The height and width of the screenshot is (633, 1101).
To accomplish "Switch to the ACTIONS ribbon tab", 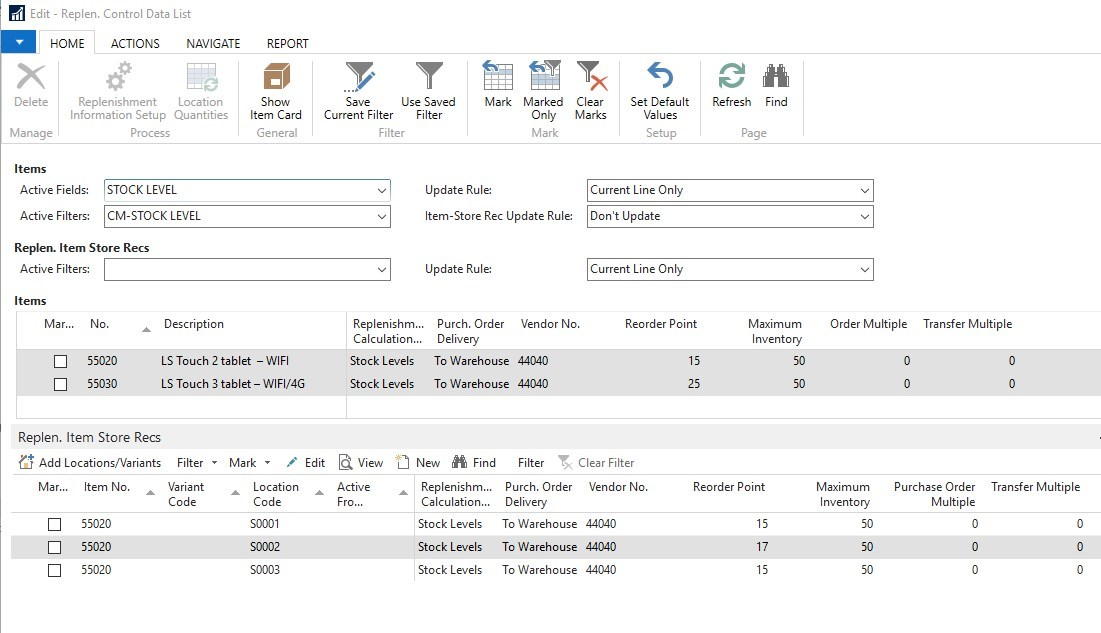I will pyautogui.click(x=135, y=43).
